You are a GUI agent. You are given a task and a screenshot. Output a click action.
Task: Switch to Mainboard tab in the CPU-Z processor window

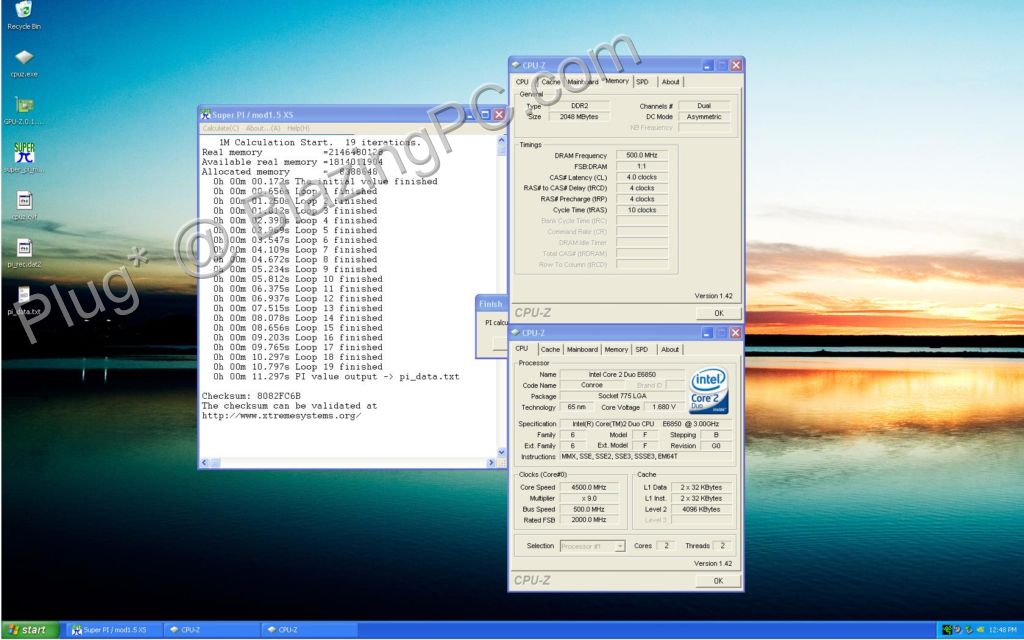pos(582,349)
